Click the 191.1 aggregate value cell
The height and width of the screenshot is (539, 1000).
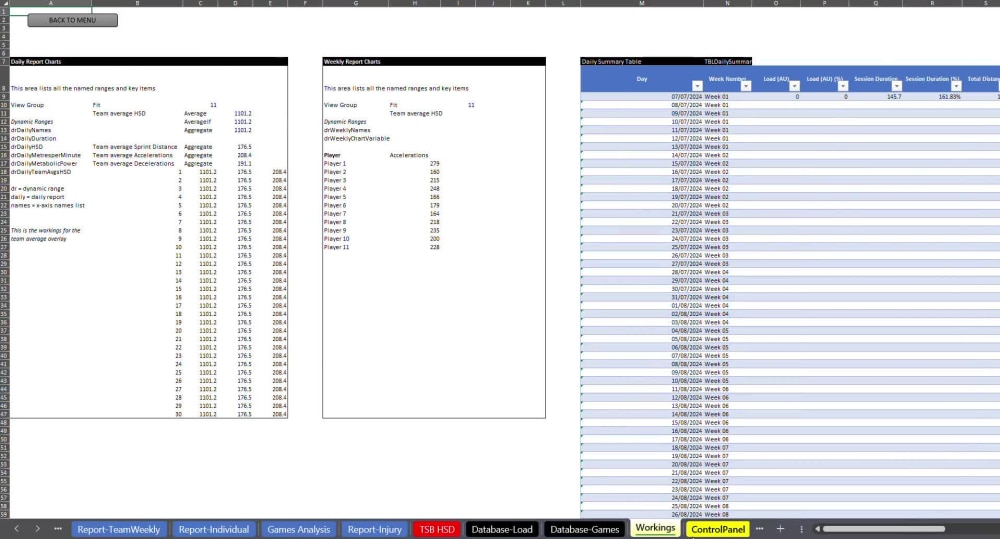[x=244, y=164]
